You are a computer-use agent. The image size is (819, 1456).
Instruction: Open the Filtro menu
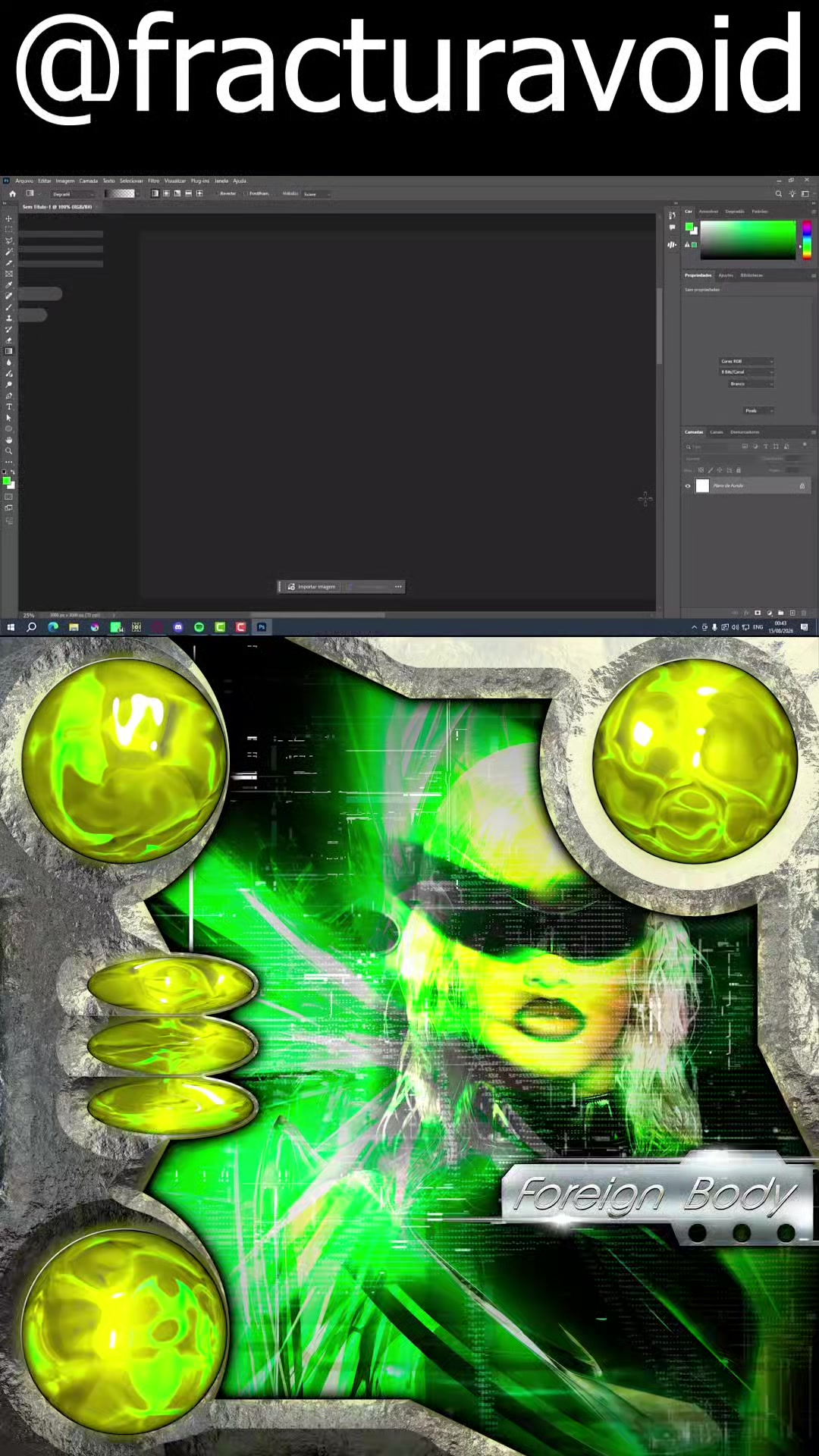pos(154,180)
